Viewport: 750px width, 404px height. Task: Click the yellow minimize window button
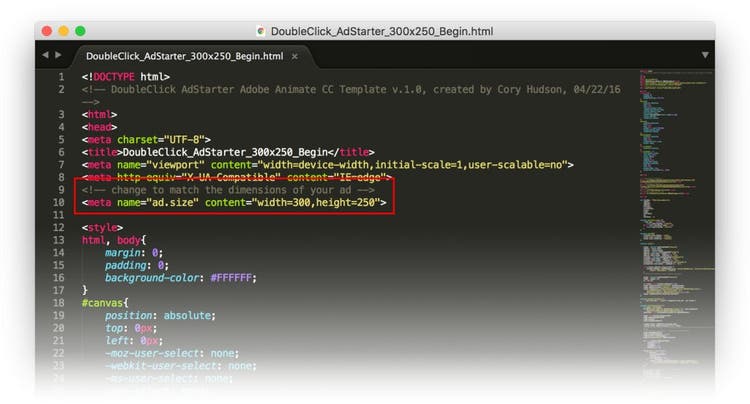(63, 32)
